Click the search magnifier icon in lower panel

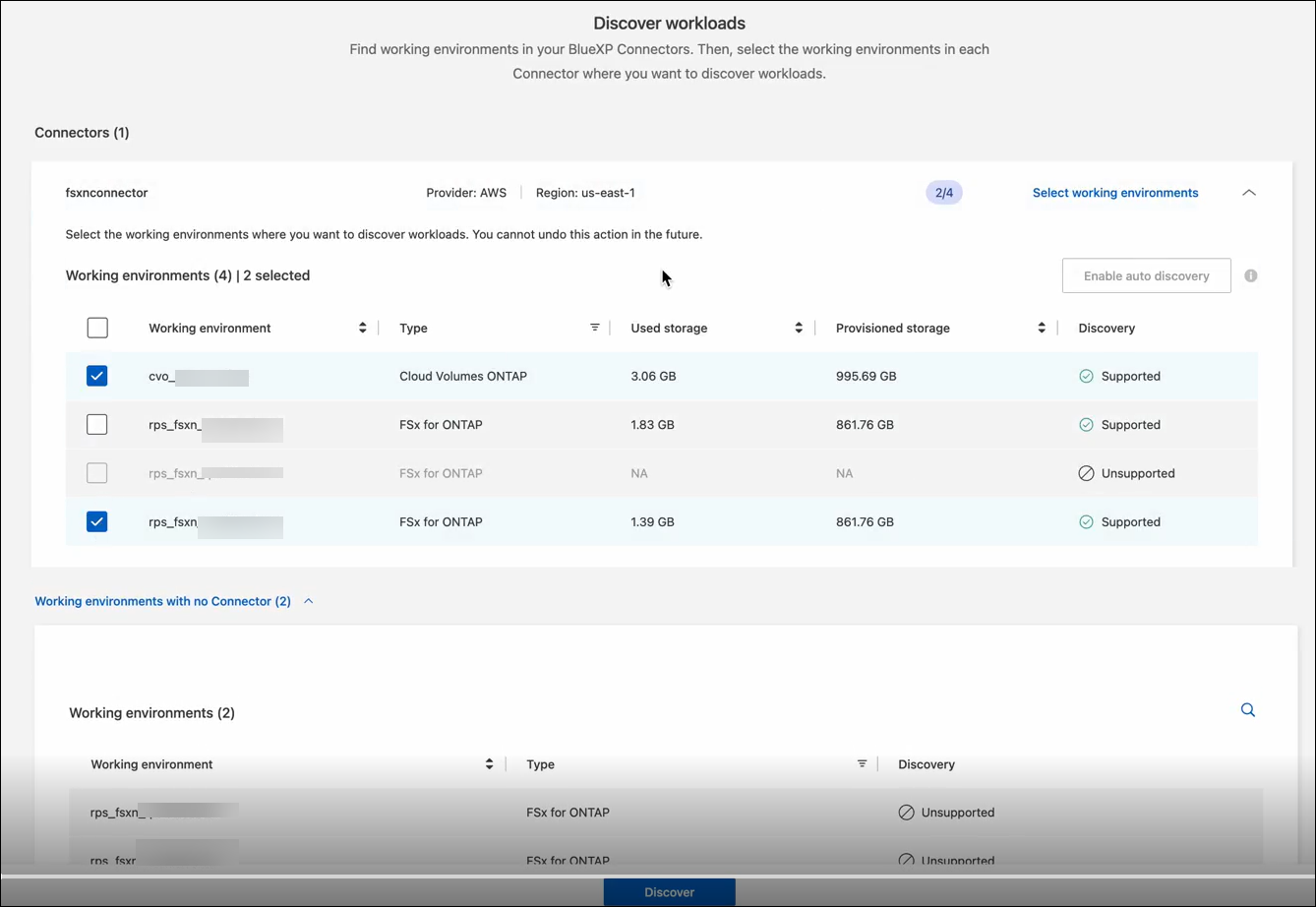(x=1247, y=710)
